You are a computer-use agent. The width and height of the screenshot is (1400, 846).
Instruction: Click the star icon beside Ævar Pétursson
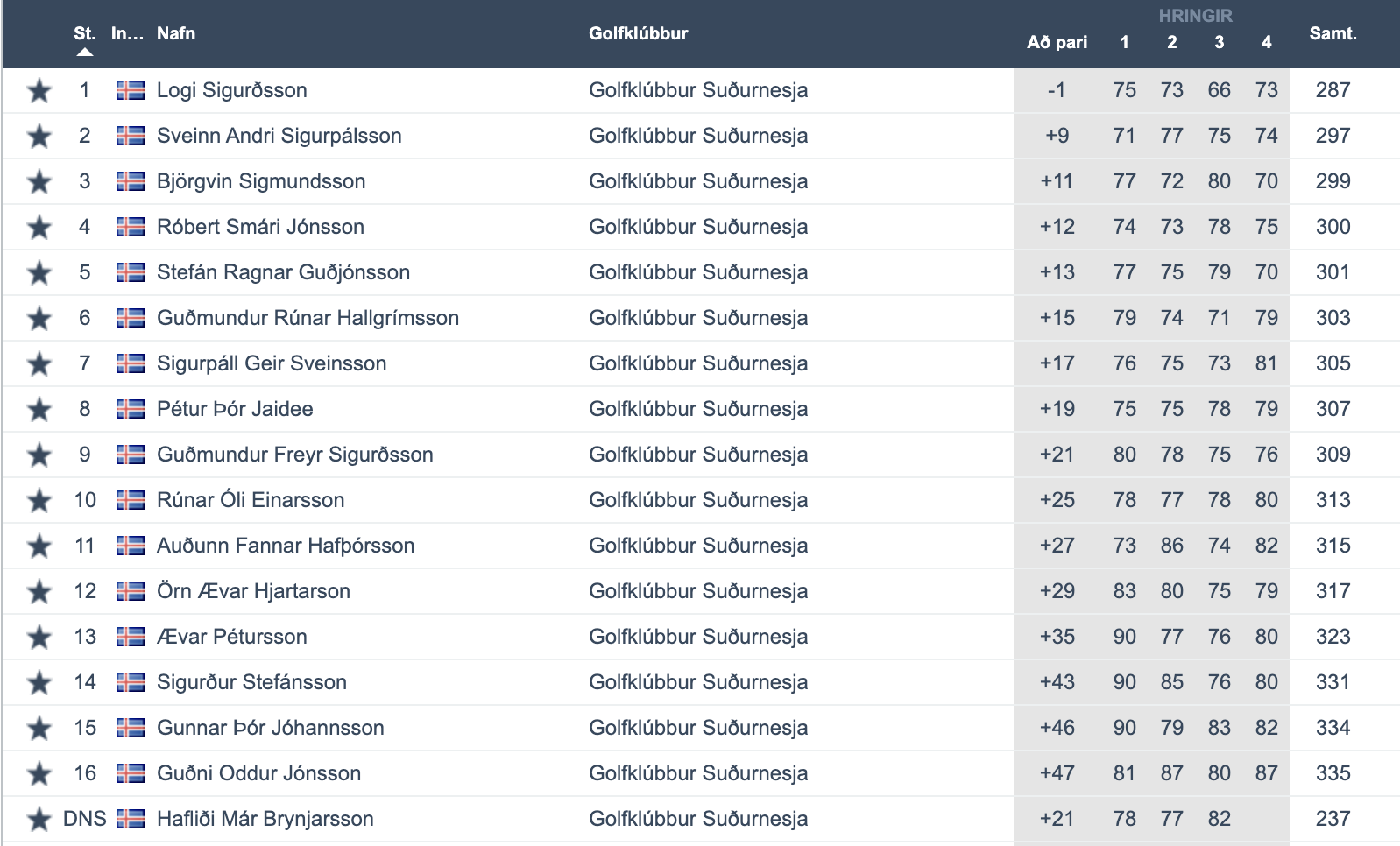[39, 637]
